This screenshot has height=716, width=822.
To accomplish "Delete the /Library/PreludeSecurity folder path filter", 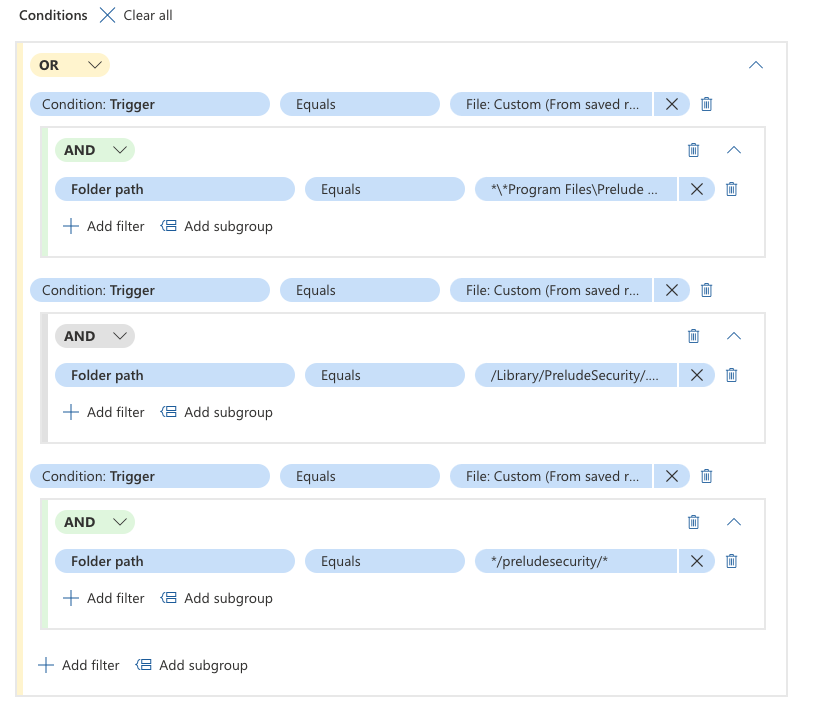I will point(731,375).
